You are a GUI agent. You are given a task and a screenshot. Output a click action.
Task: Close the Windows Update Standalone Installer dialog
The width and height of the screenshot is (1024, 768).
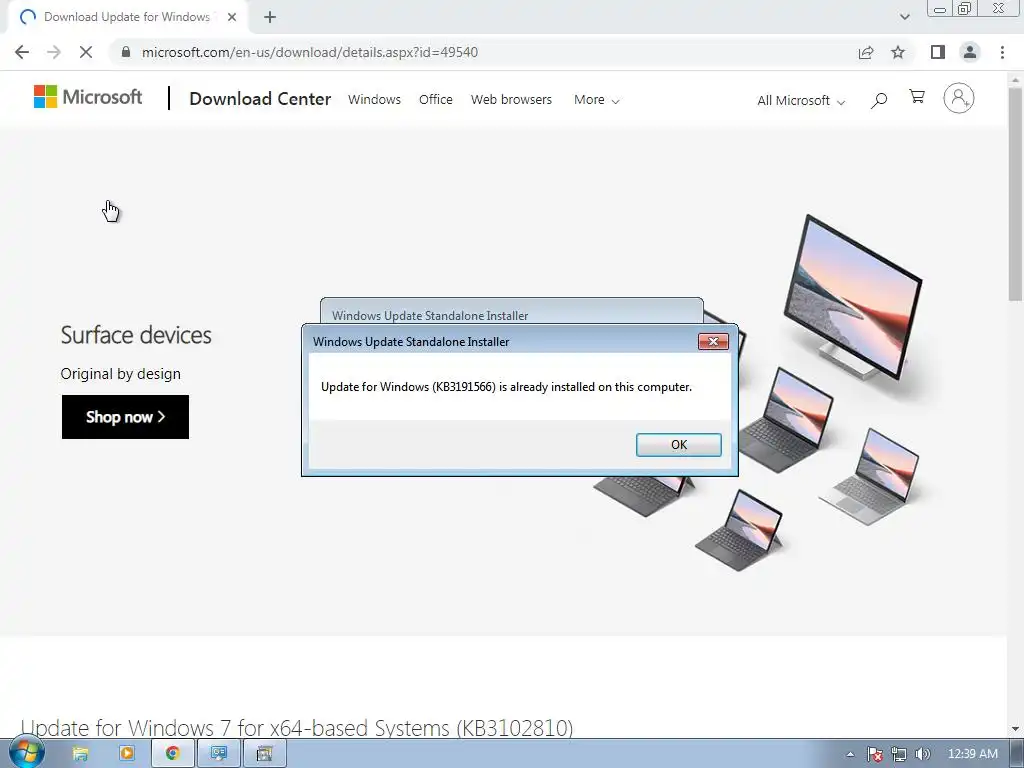tap(713, 342)
